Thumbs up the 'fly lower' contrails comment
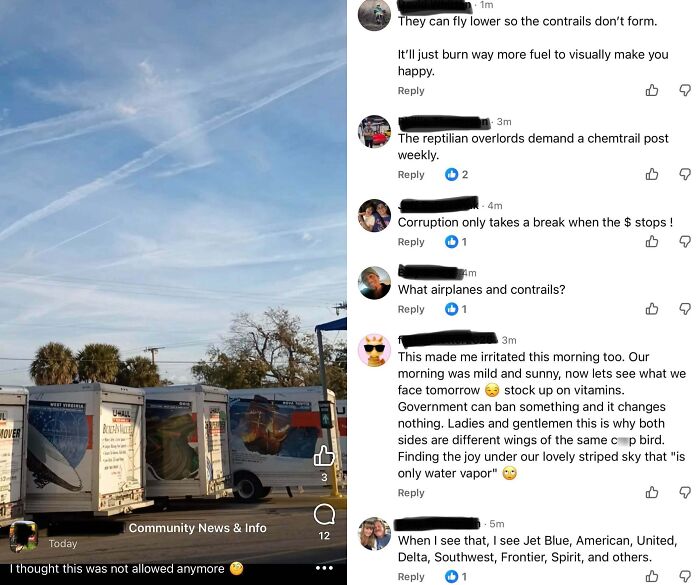The image size is (700, 585). click(x=652, y=91)
